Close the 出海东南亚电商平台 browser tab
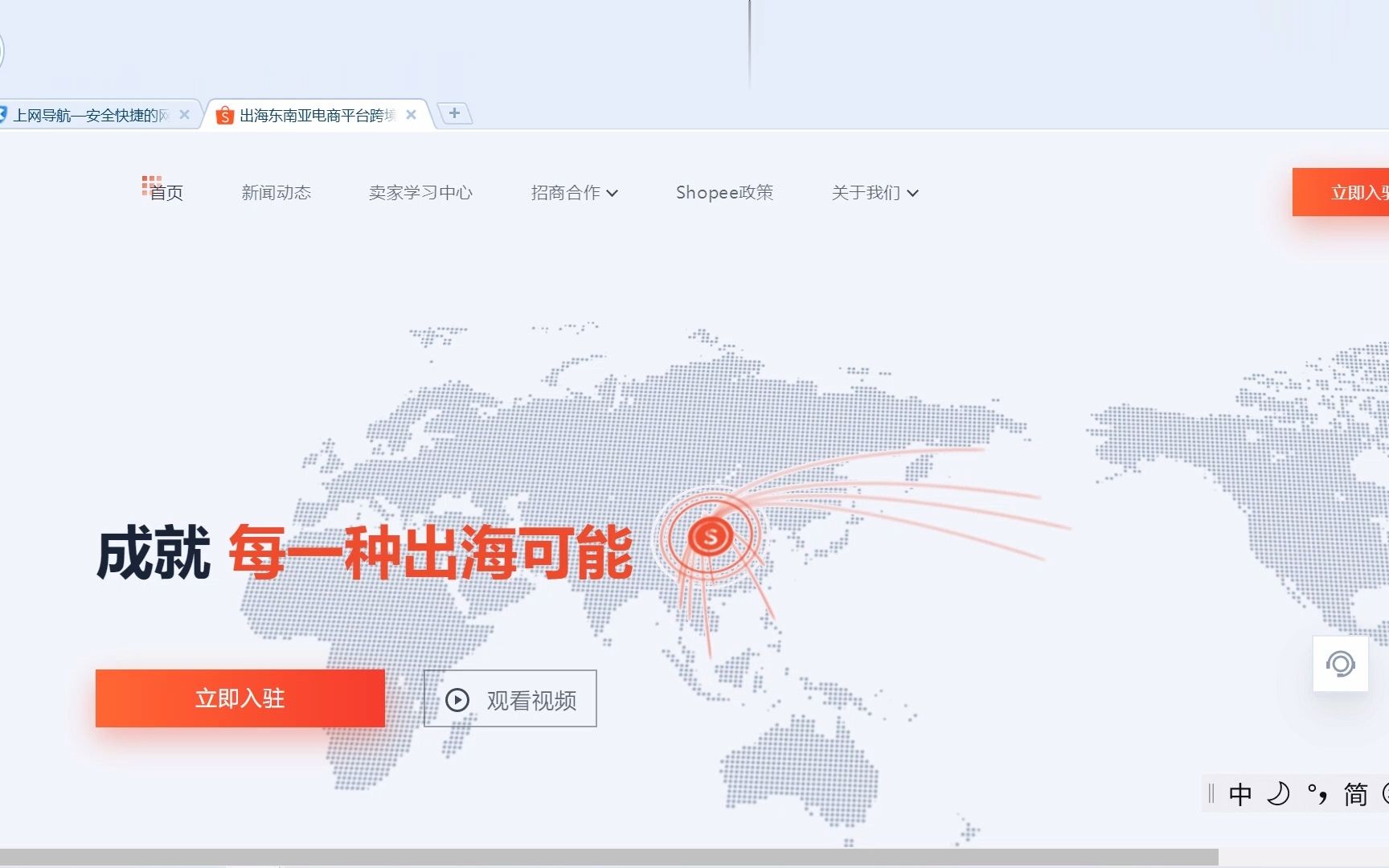The height and width of the screenshot is (868, 1389). click(411, 115)
